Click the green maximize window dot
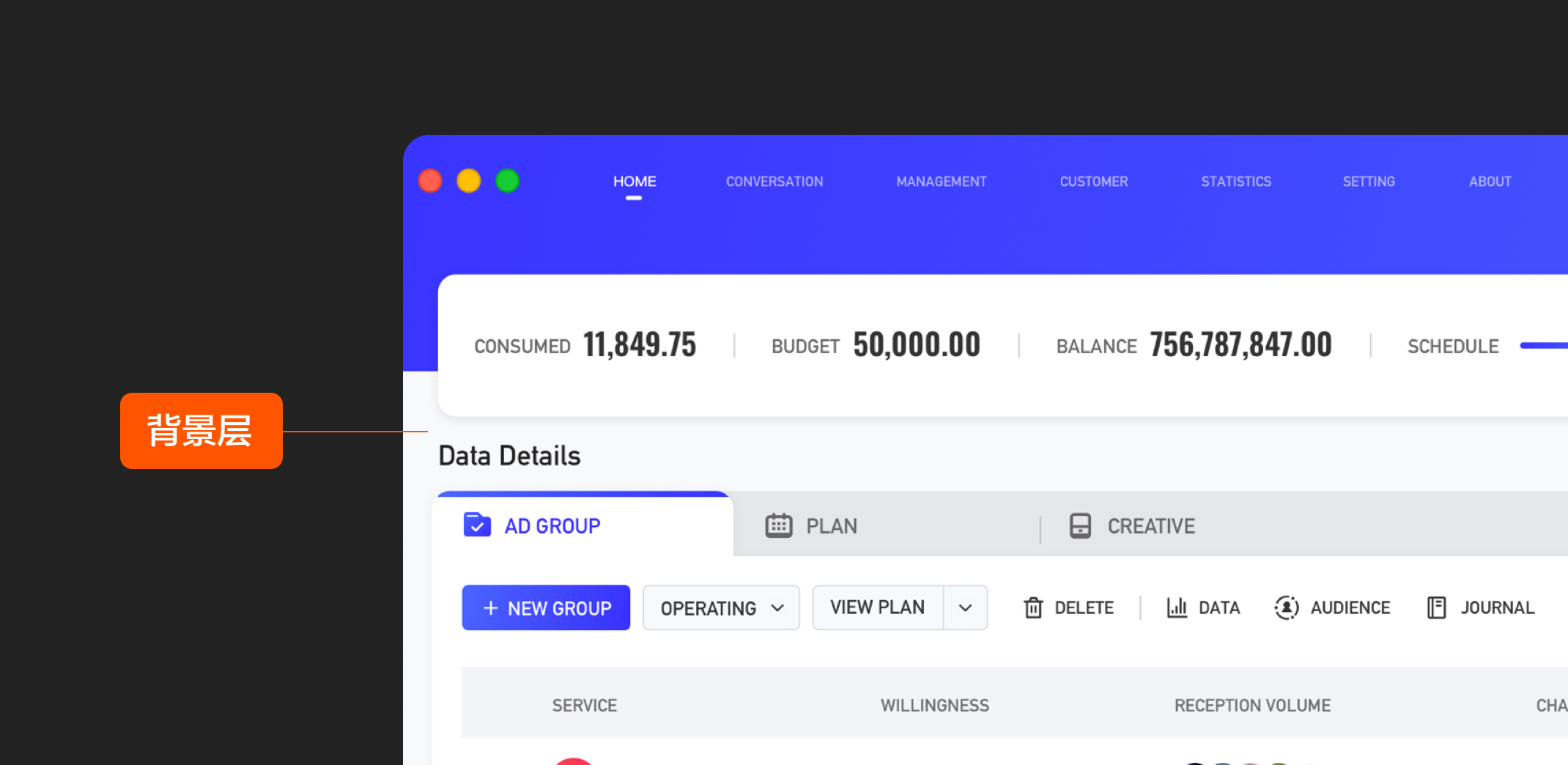 (x=507, y=180)
